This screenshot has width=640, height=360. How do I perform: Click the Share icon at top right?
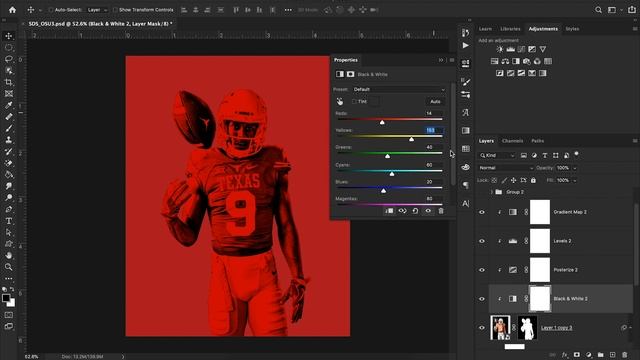(632, 10)
